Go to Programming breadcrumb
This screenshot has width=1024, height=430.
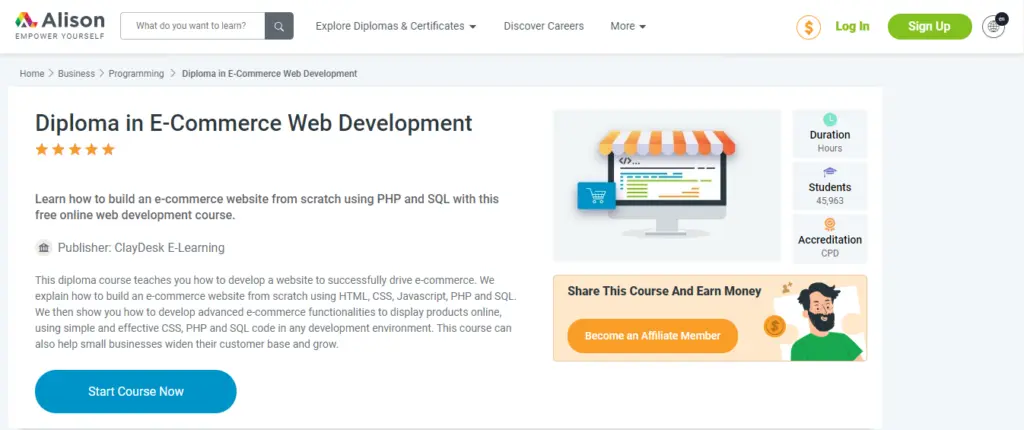tap(136, 74)
